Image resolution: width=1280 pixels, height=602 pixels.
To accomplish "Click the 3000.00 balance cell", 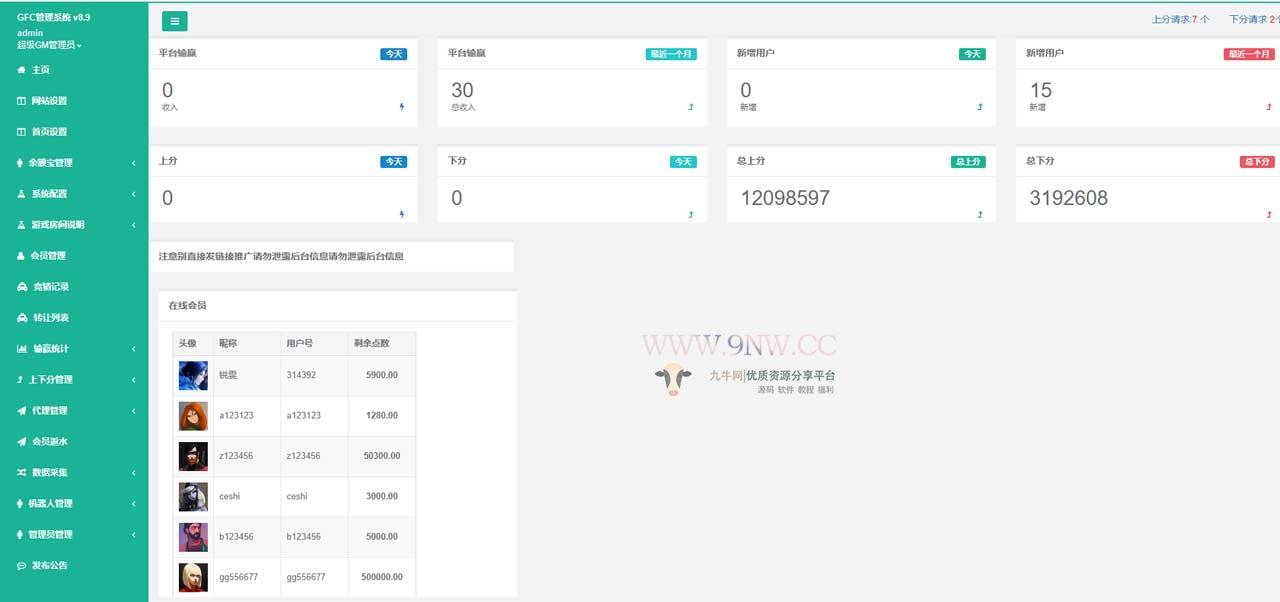I will [x=382, y=496].
